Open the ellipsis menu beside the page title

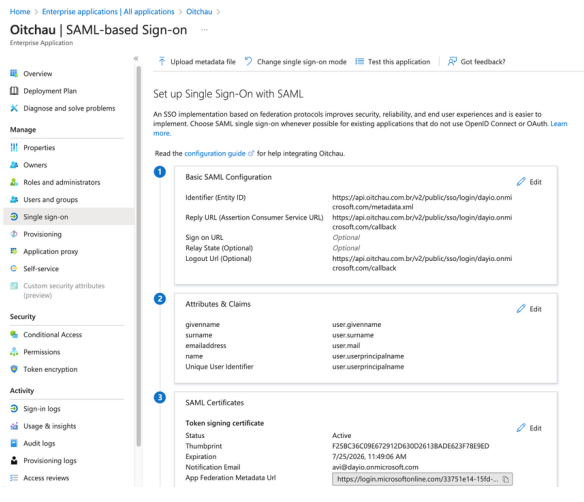pos(204,30)
